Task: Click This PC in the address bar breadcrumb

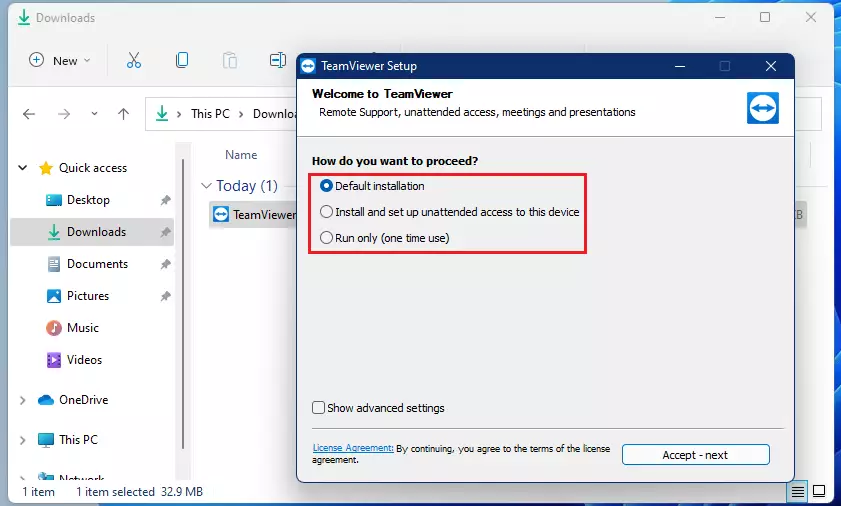Action: (x=210, y=114)
